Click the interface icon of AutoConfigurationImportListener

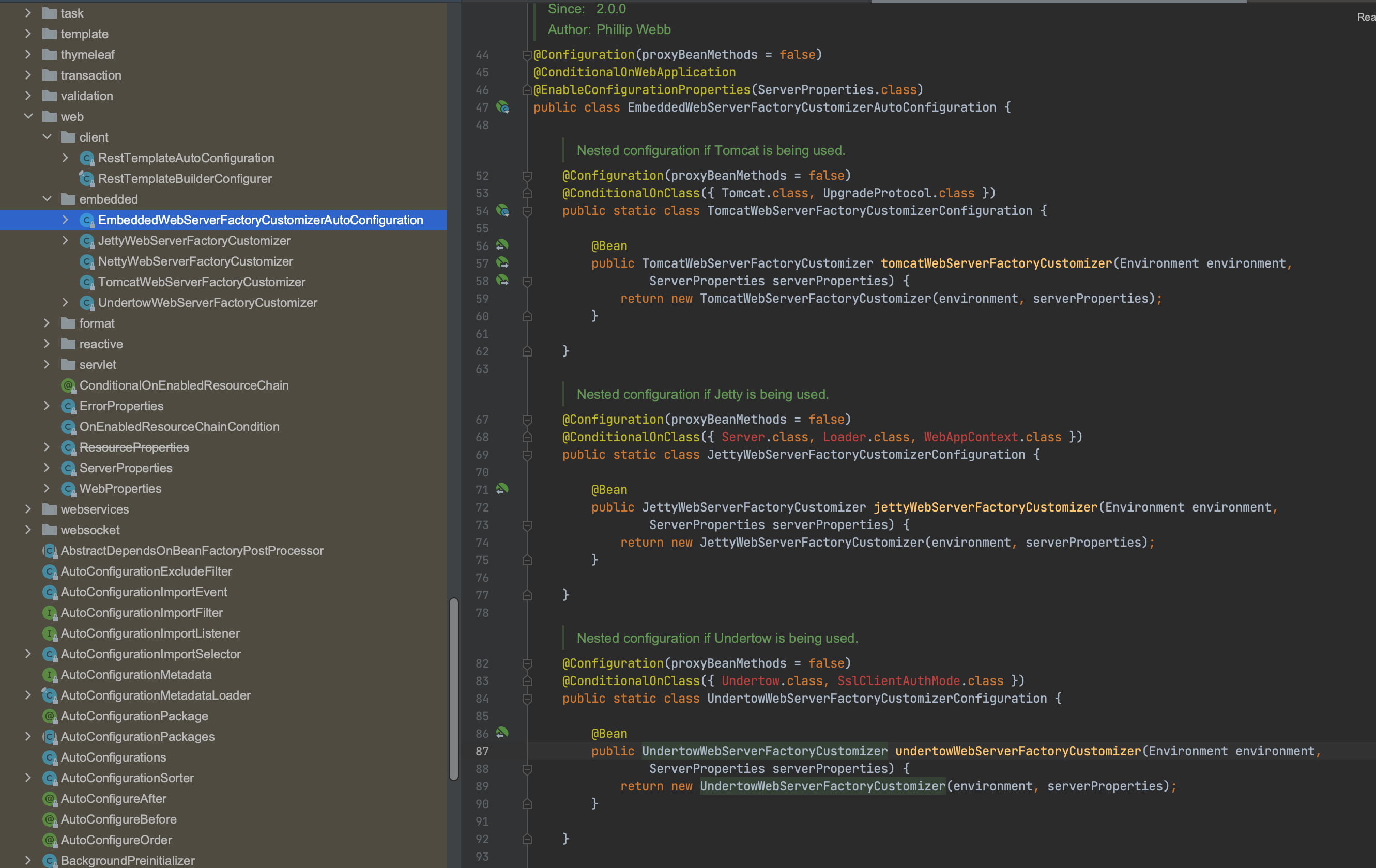click(x=50, y=633)
